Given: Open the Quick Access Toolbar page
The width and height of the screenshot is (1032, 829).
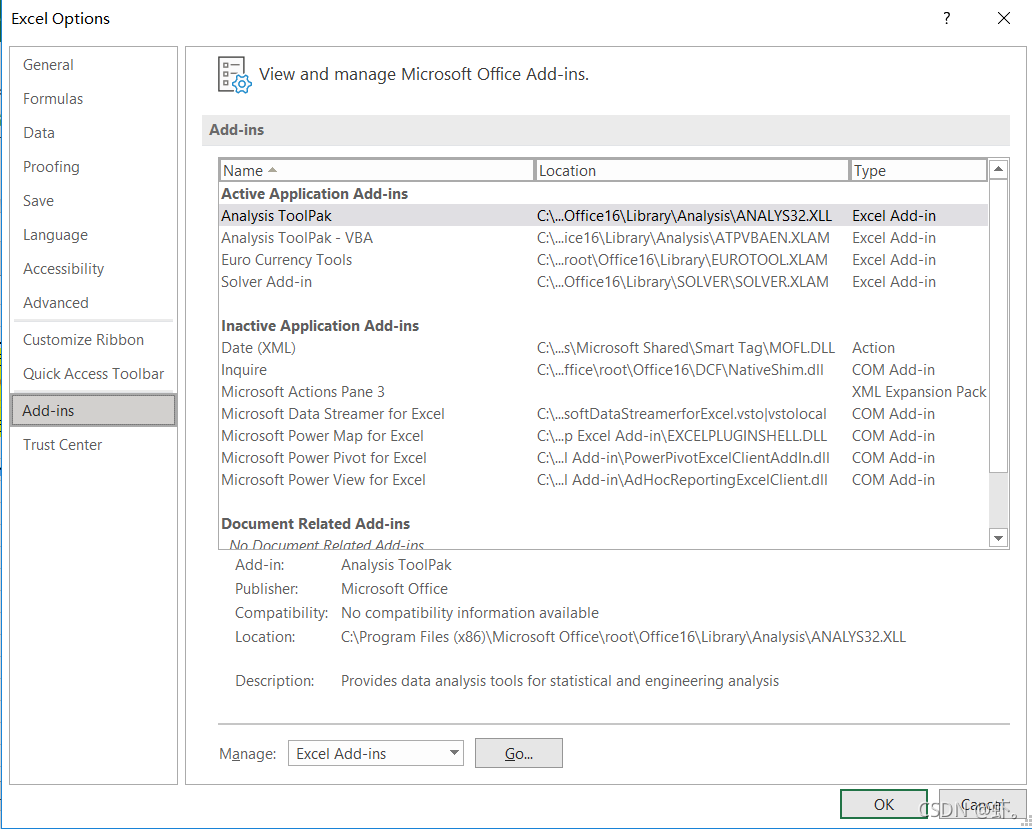Looking at the screenshot, I should 93,373.
